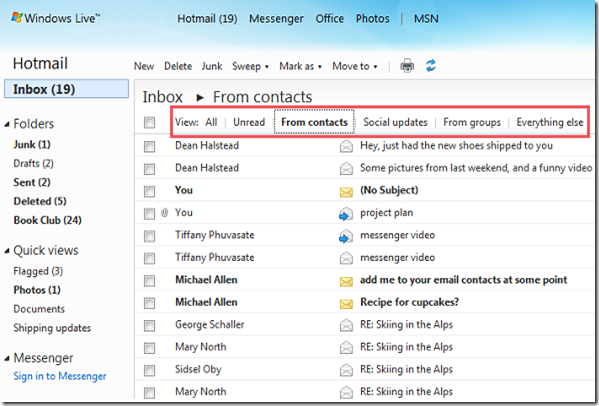Click the Delete toolbar button
The width and height of the screenshot is (599, 406).
tap(178, 66)
